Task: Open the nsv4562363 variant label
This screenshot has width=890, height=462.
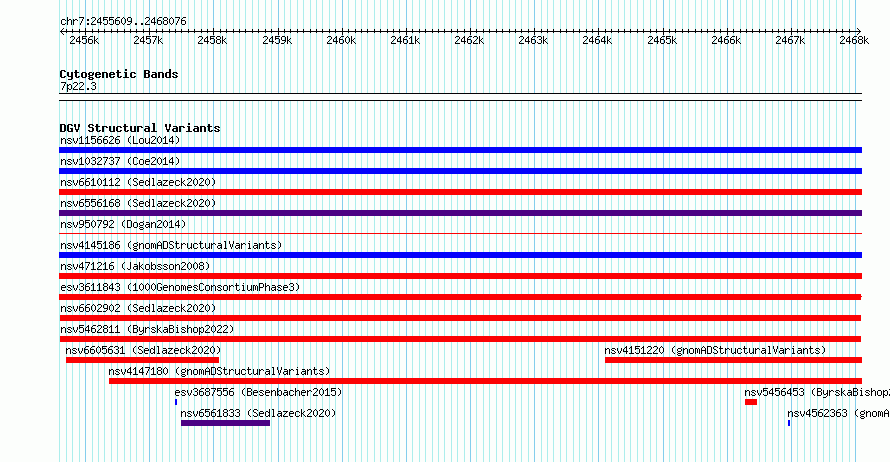Action: pyautogui.click(x=838, y=413)
